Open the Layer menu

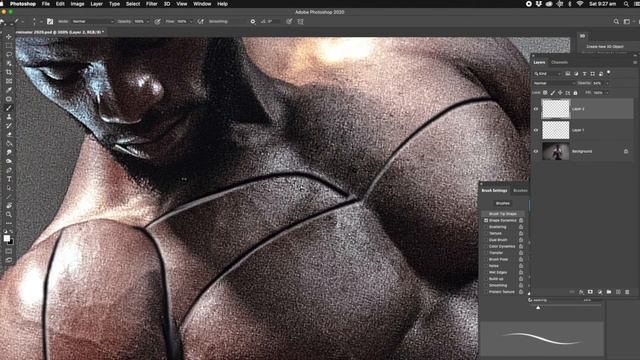point(96,4)
